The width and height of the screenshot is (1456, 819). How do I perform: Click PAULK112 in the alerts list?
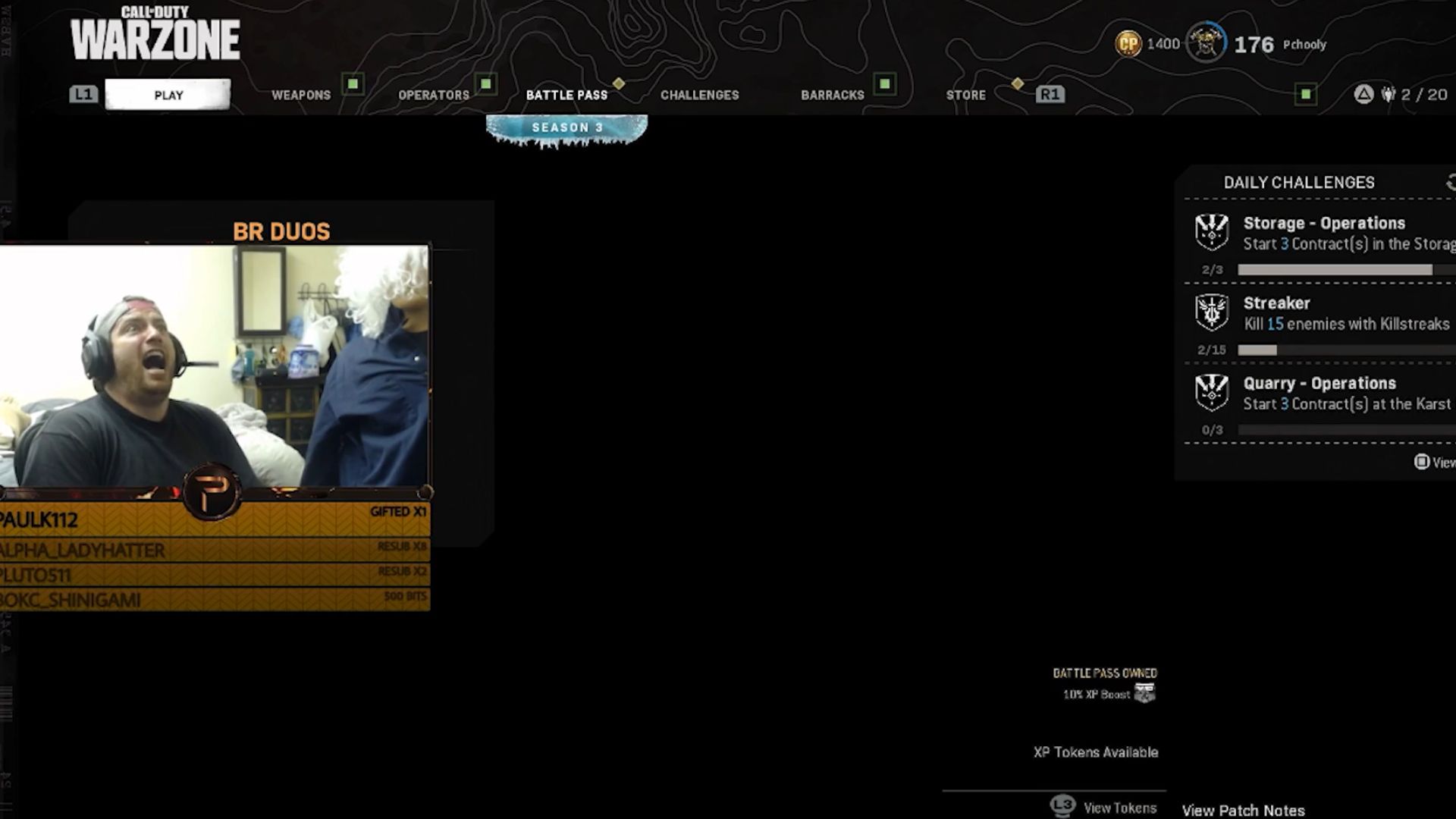click(215, 520)
